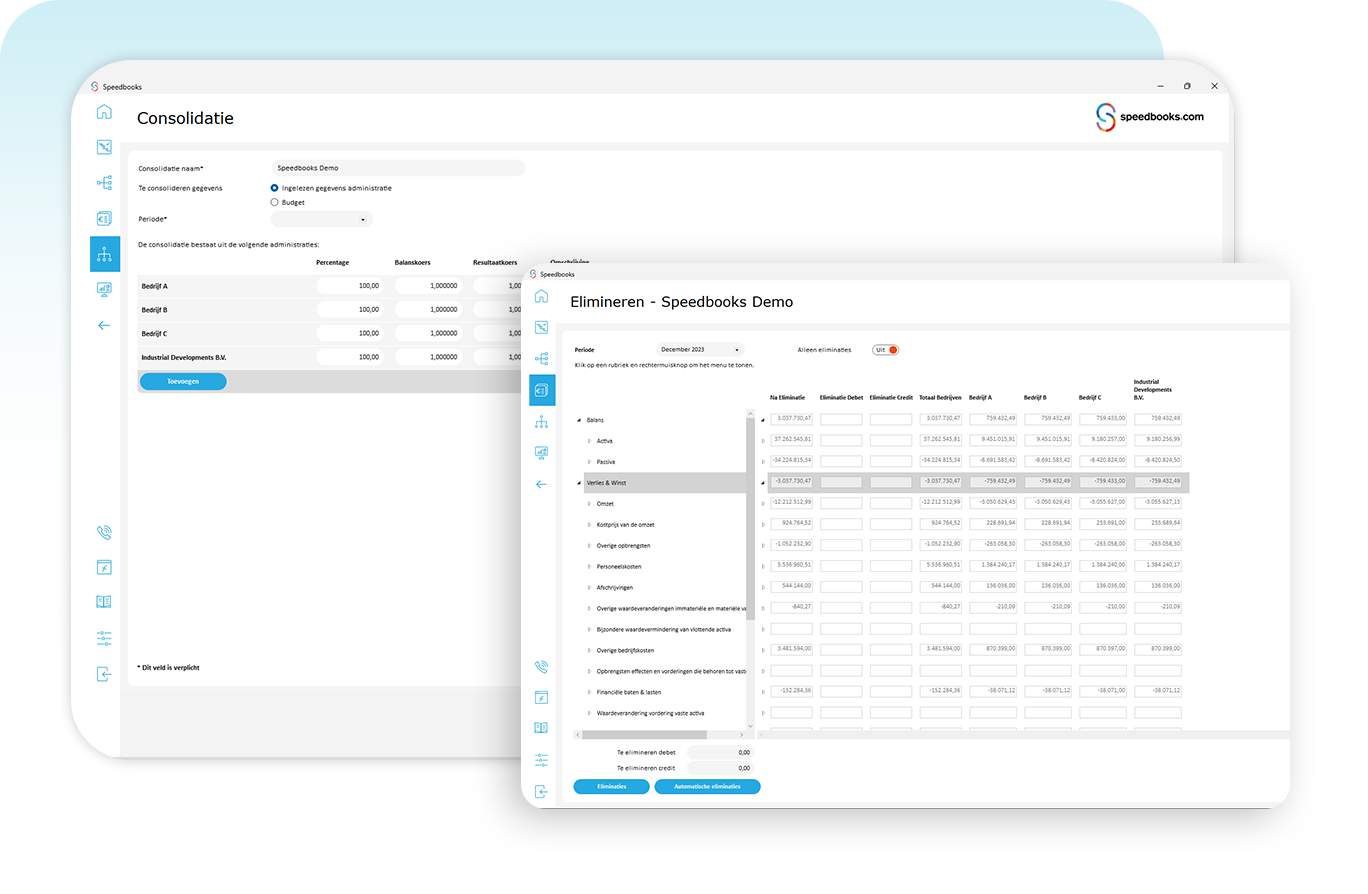1368x894 pixels.
Task: Toggle the 'Alleen eliminaties' switch
Action: pos(886,350)
